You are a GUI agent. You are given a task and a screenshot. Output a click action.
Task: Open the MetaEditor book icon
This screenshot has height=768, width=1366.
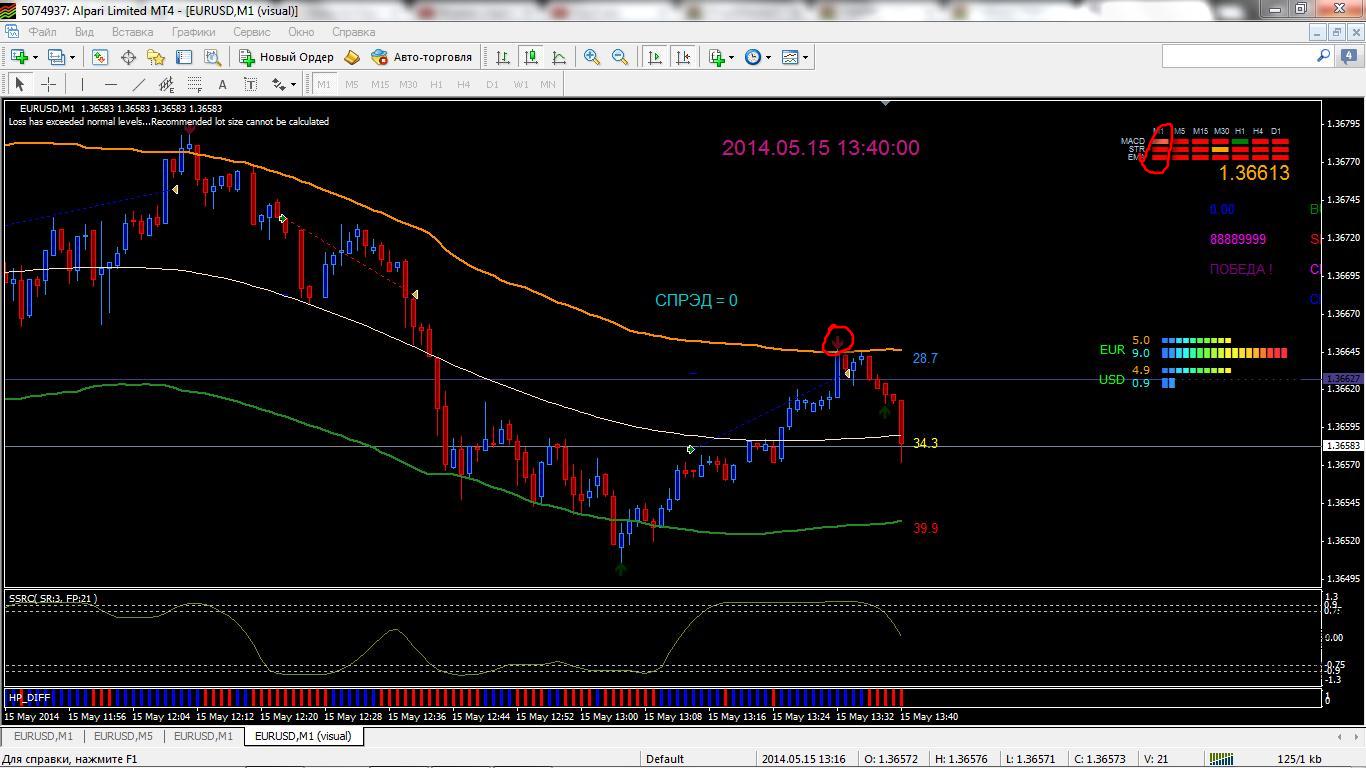[352, 57]
